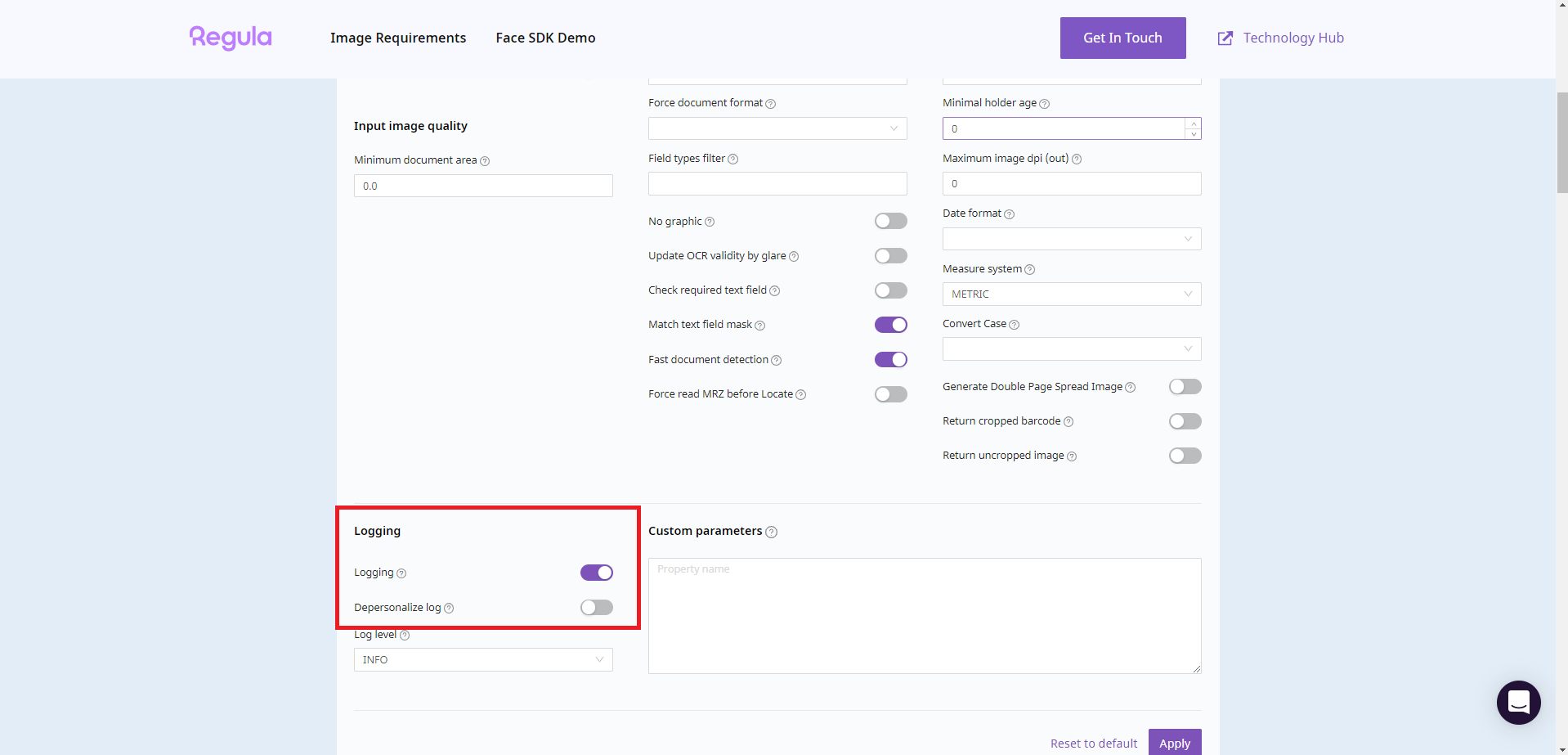Go to Image Requirements page

coord(398,38)
